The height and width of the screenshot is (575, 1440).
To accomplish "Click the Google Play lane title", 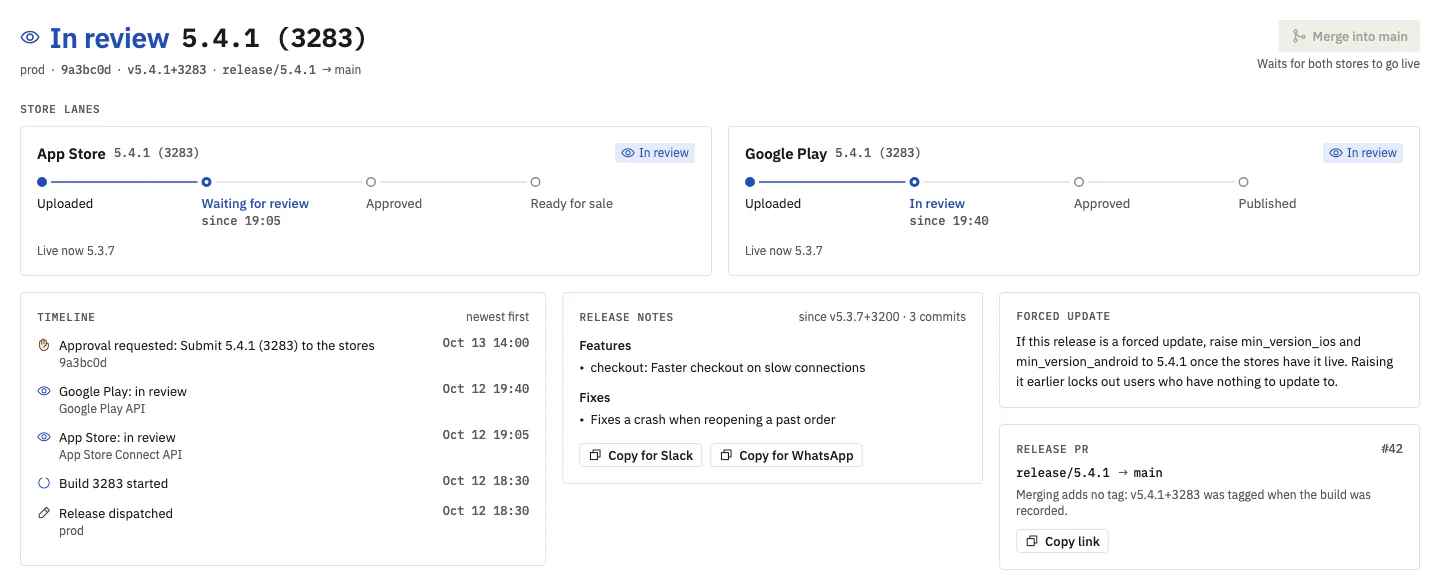I will point(786,154).
